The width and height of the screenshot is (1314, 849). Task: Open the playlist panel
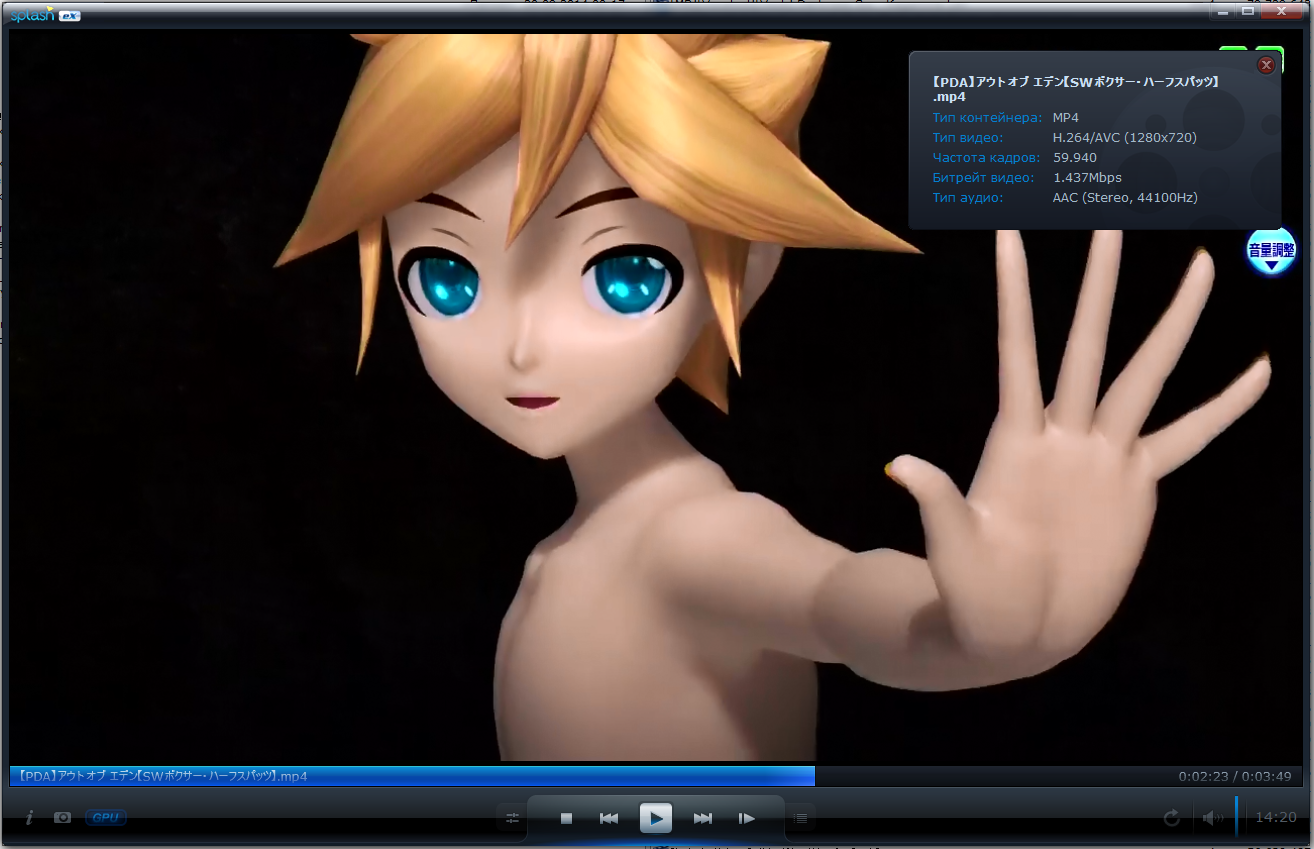[800, 818]
